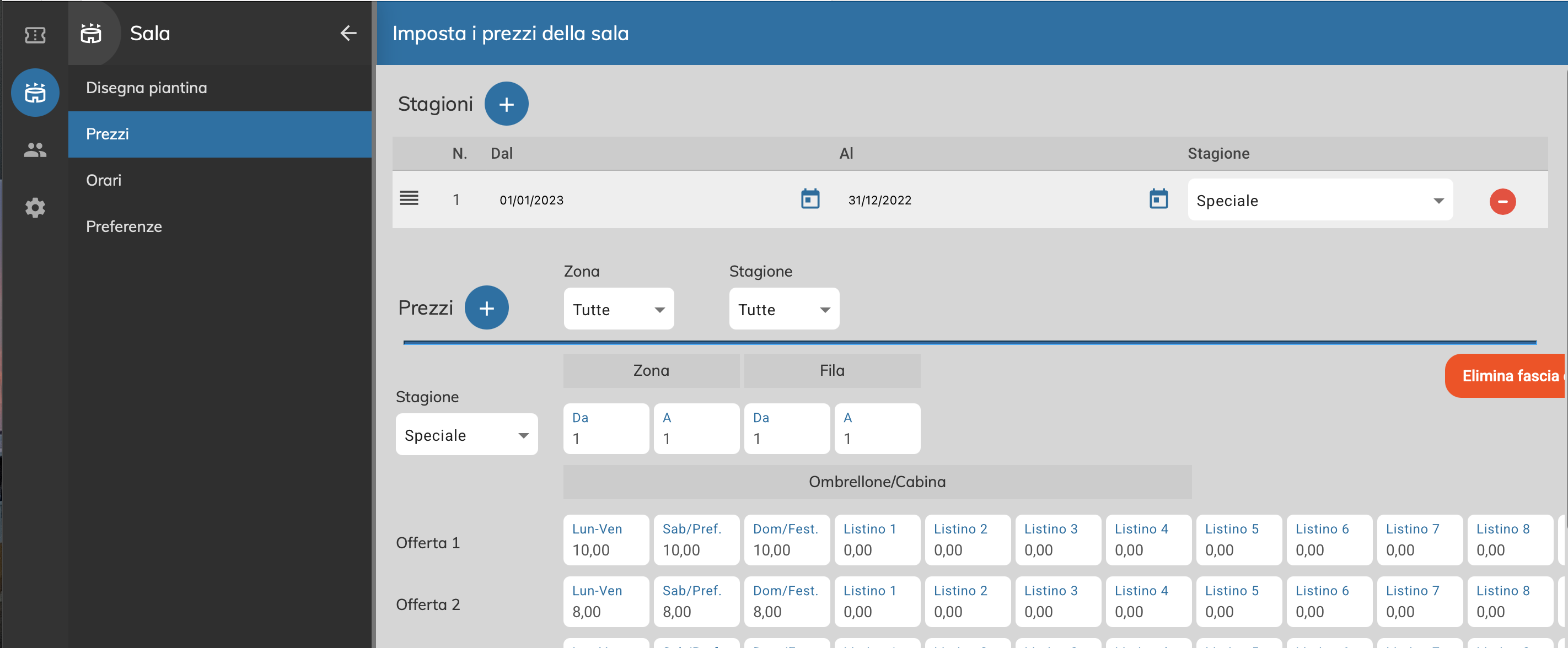Remove season row with red minus
This screenshot has height=648, width=1568.
1502,201
